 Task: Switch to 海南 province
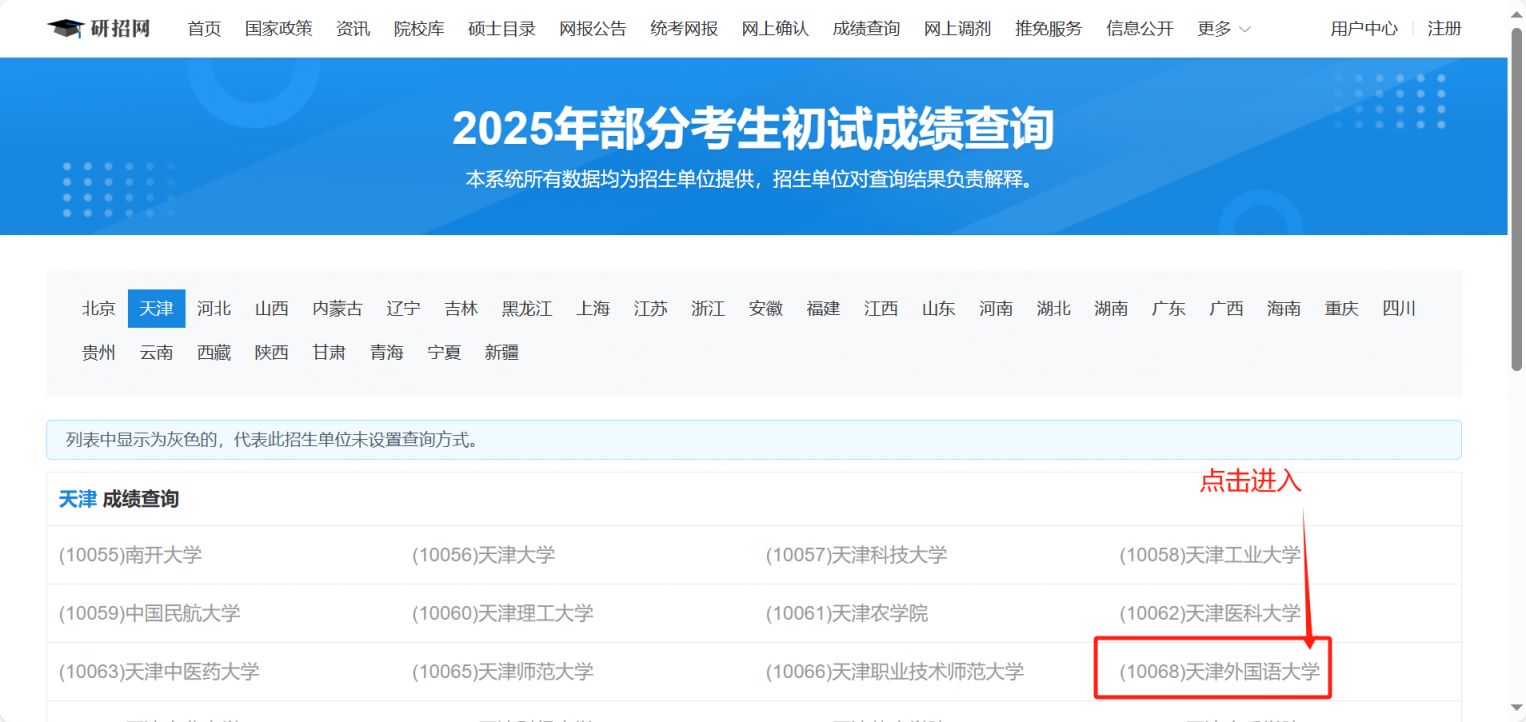point(1284,309)
